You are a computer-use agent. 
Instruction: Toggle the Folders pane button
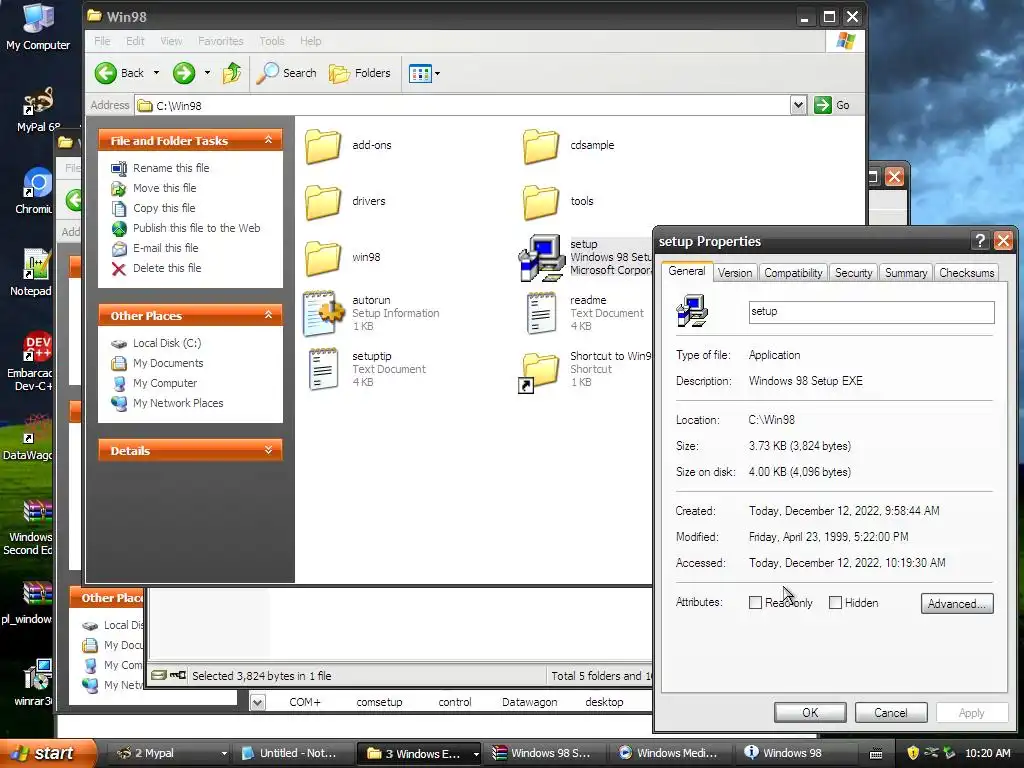click(359, 73)
